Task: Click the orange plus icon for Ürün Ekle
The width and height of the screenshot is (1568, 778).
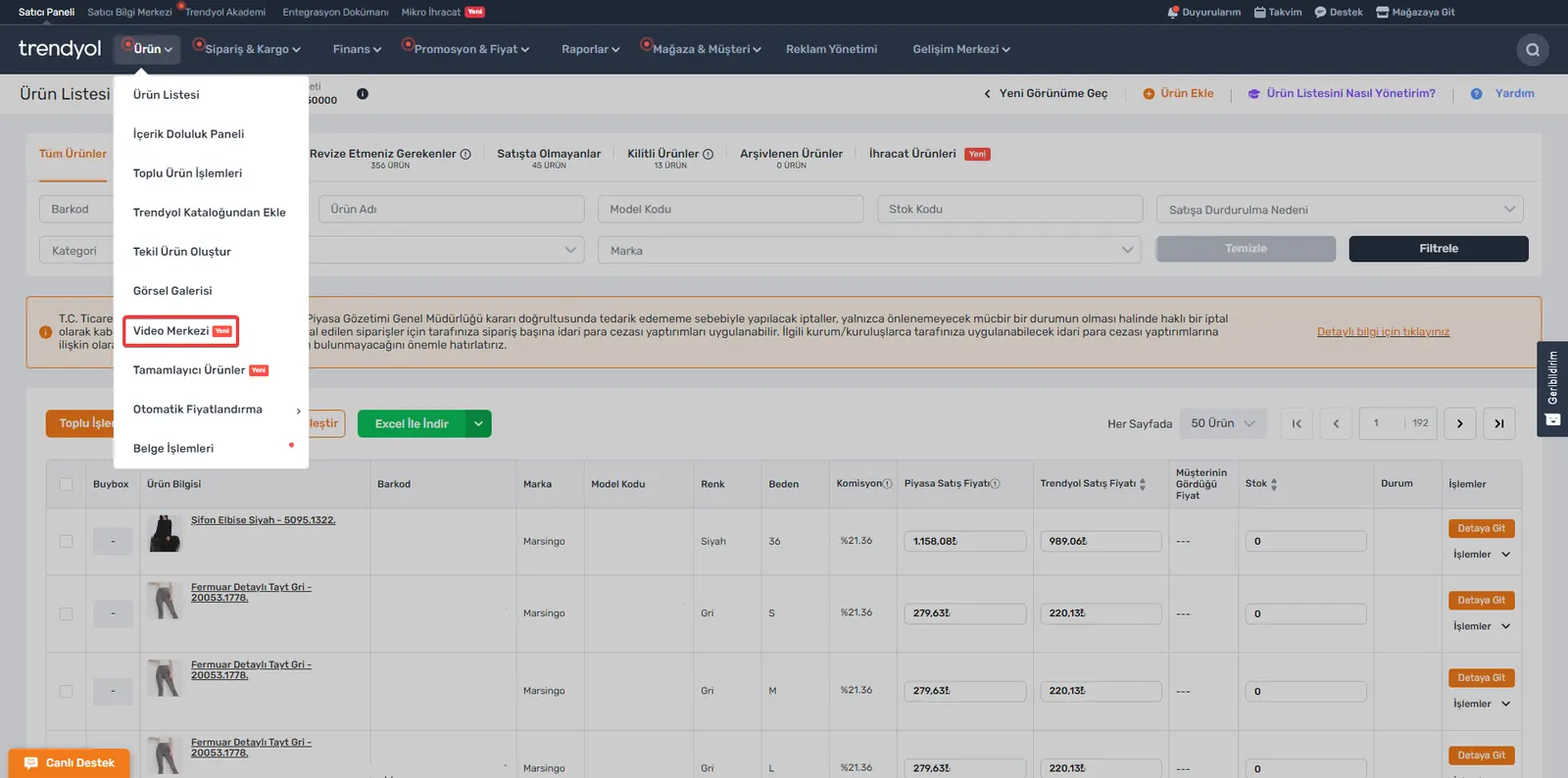Action: [1149, 94]
